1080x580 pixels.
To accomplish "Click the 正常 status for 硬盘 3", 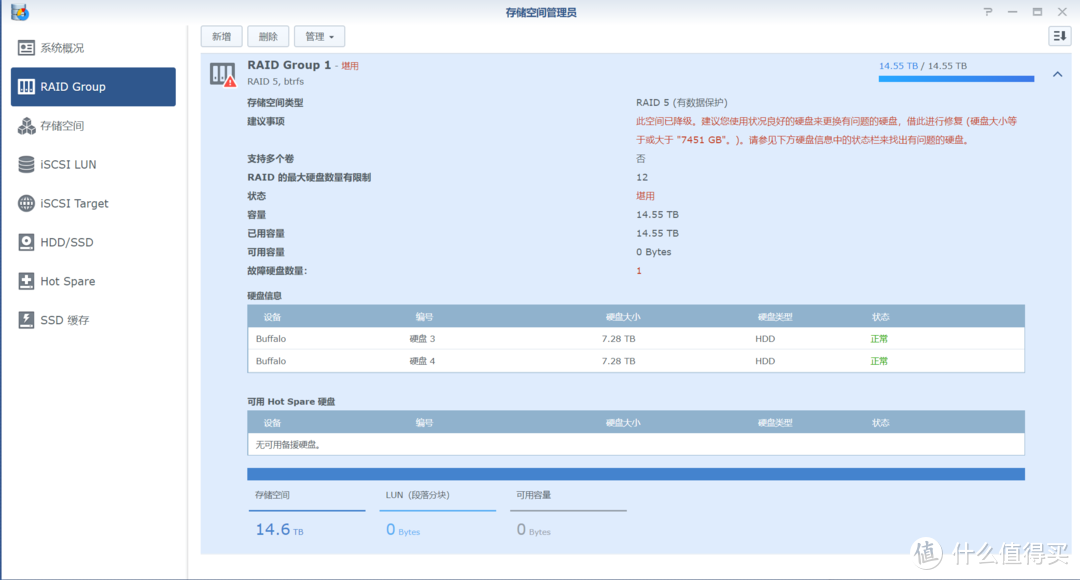I will tap(879, 339).
